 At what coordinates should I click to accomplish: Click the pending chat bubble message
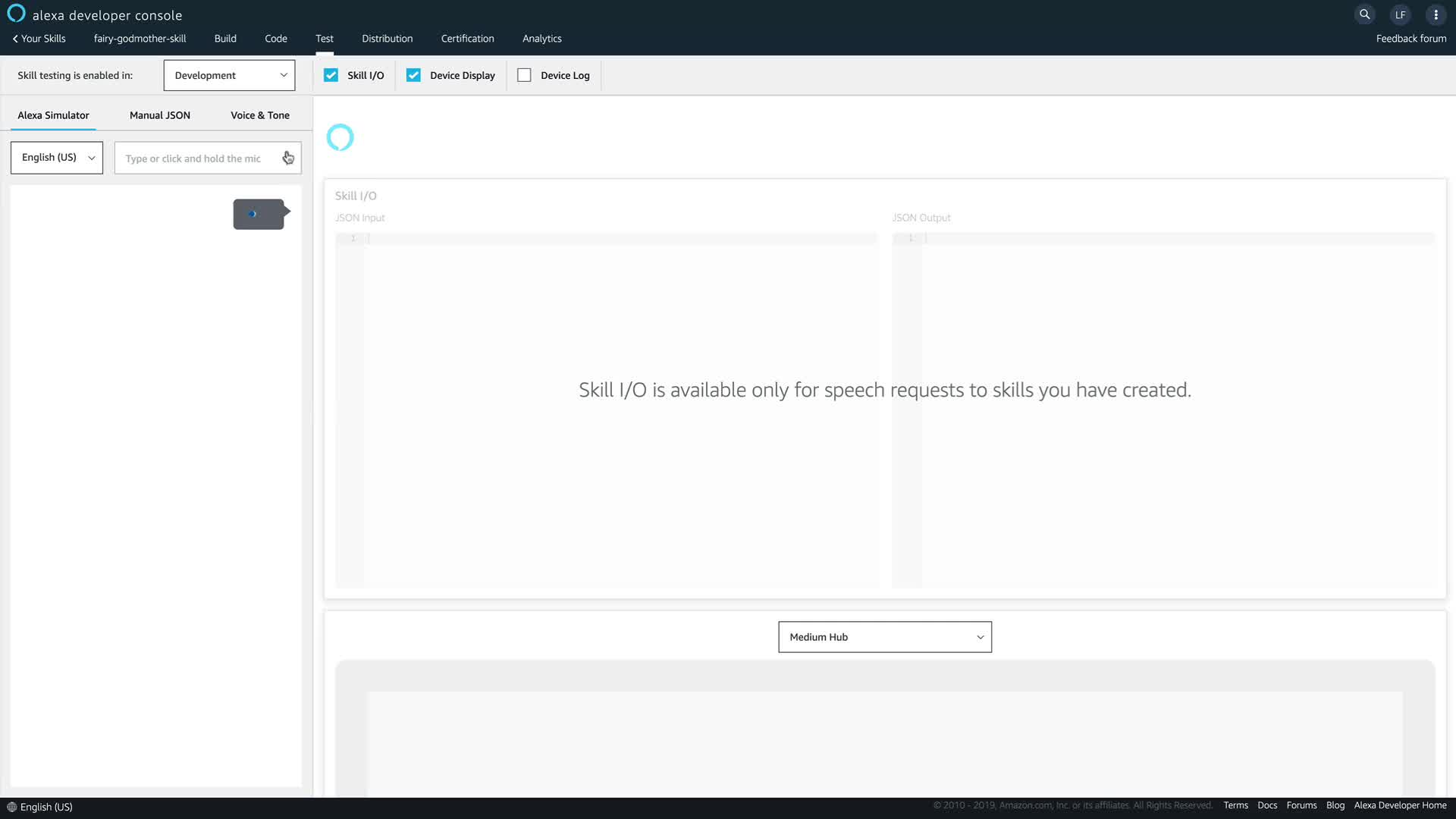(x=259, y=215)
